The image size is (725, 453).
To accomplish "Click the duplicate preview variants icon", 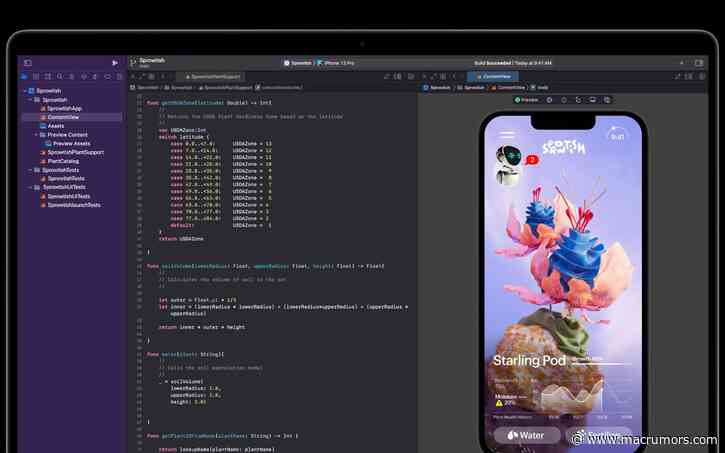I will pyautogui.click(x=607, y=100).
